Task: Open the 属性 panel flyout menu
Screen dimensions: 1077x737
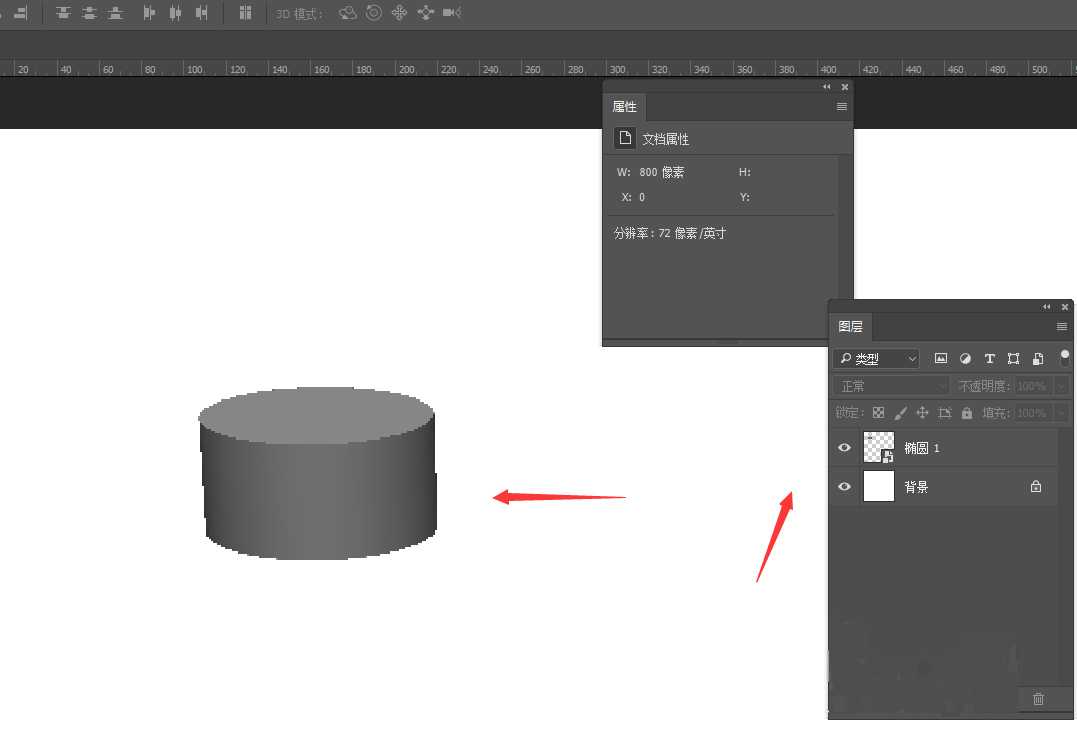Action: point(842,107)
